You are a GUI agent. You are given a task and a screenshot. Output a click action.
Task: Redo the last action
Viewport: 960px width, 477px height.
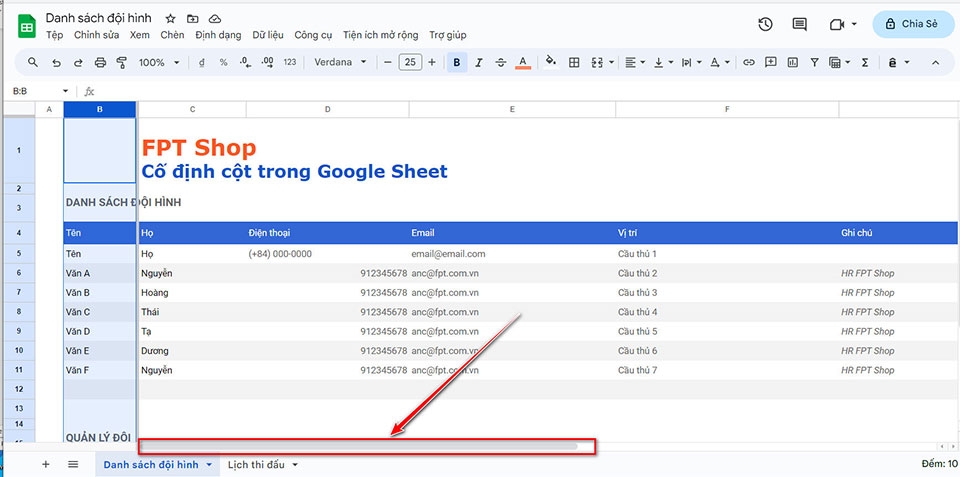click(x=78, y=62)
